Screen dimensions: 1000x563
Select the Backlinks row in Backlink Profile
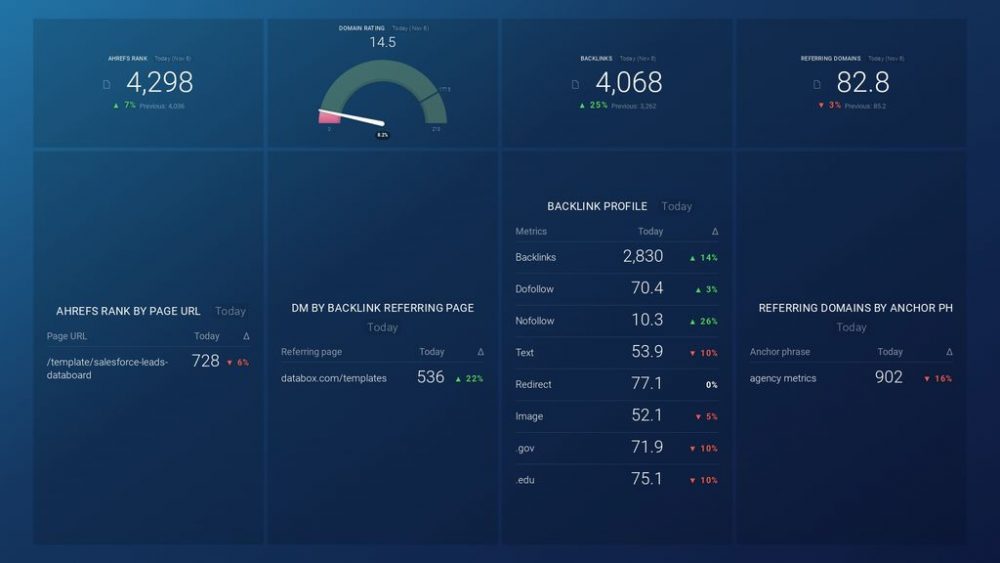click(536, 257)
